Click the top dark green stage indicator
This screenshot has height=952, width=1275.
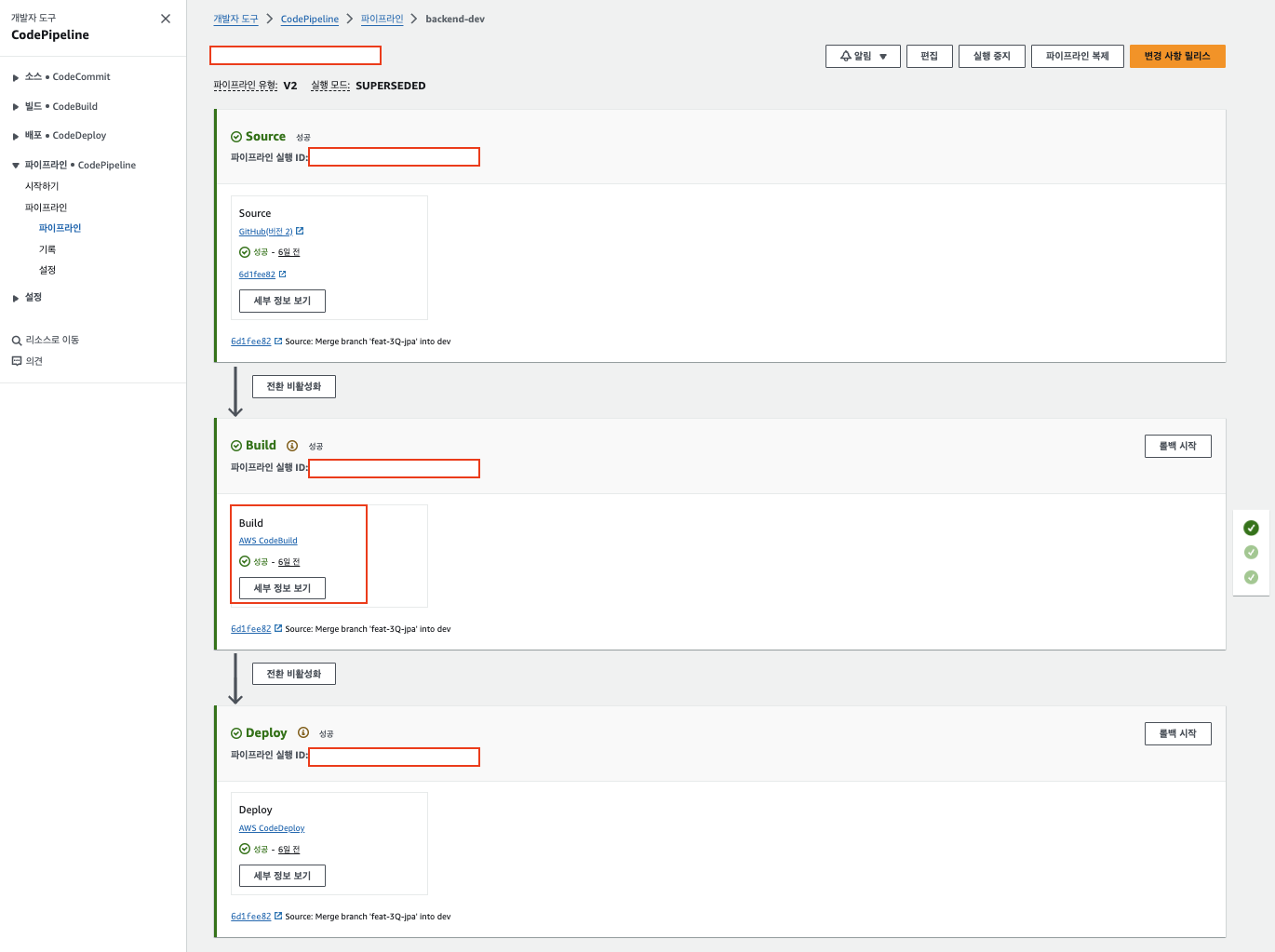click(x=1251, y=528)
